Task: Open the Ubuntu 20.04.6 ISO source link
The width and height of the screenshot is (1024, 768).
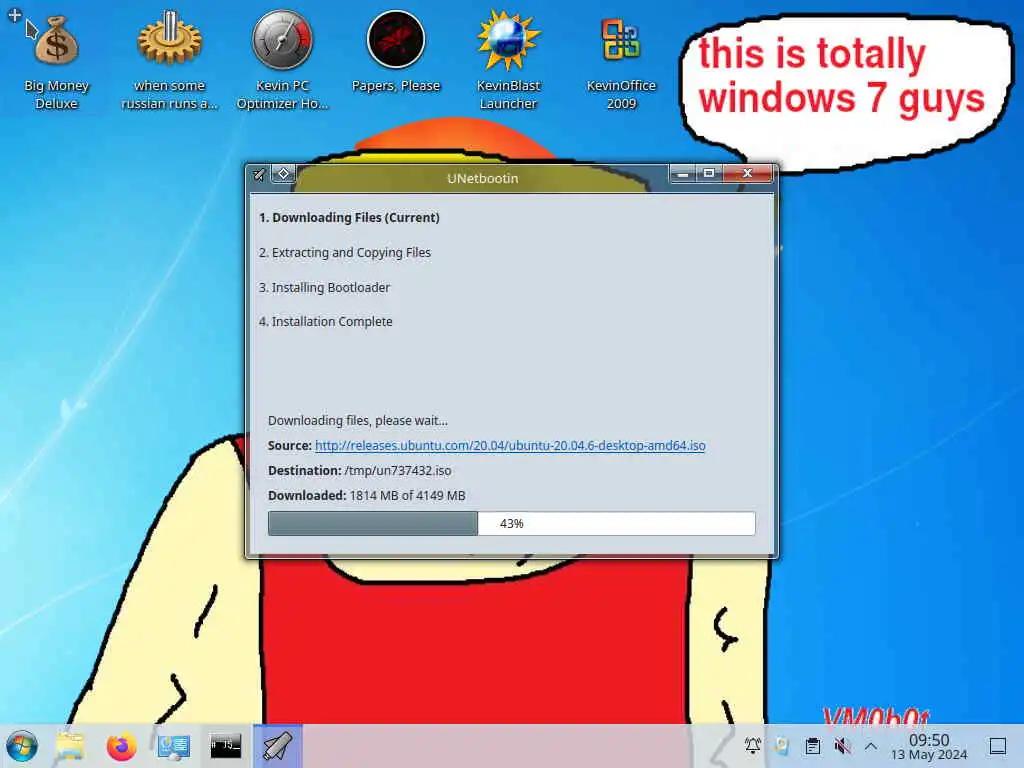Action: tap(510, 445)
